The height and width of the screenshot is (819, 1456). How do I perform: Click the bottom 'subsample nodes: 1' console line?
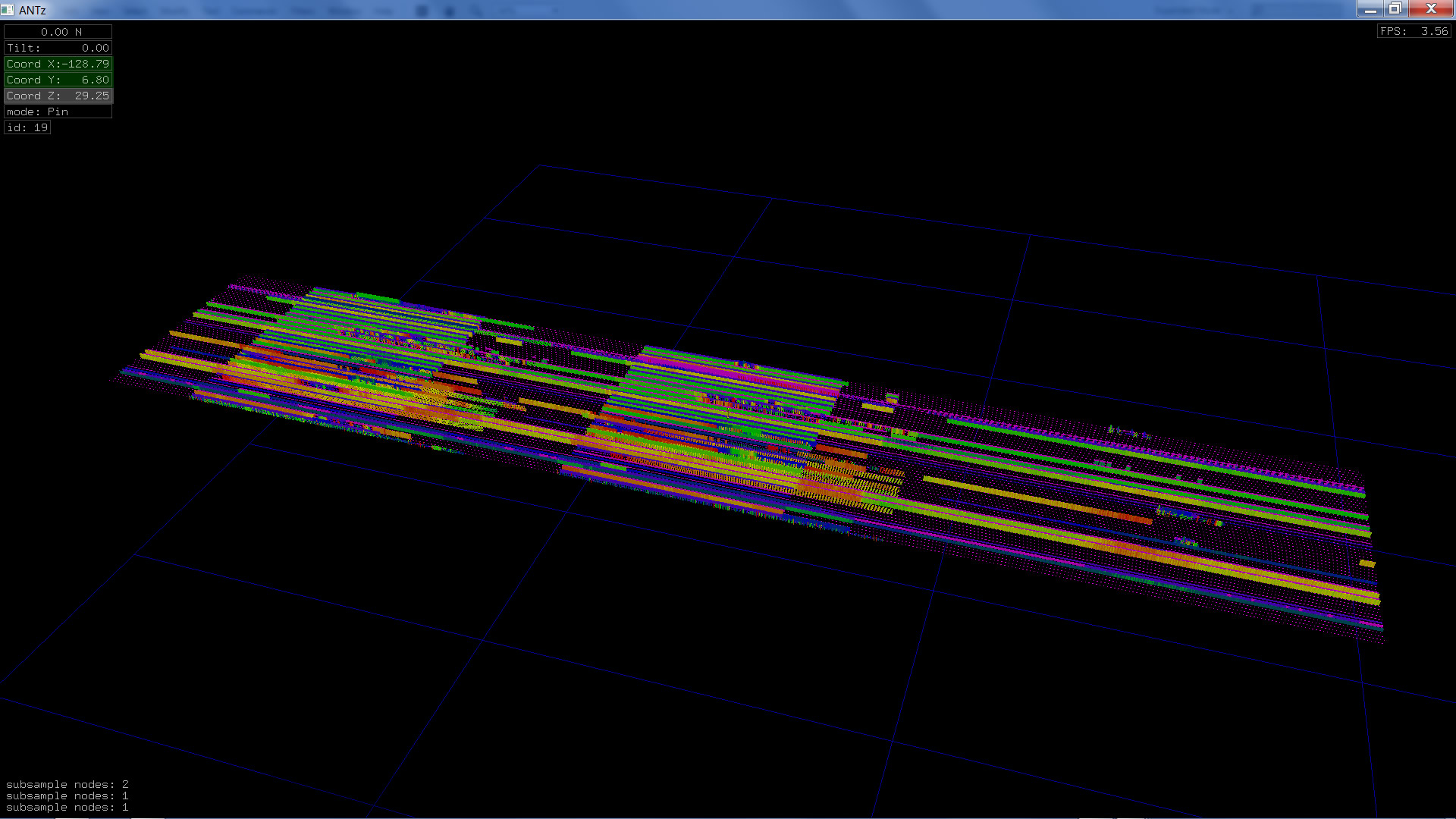click(67, 807)
